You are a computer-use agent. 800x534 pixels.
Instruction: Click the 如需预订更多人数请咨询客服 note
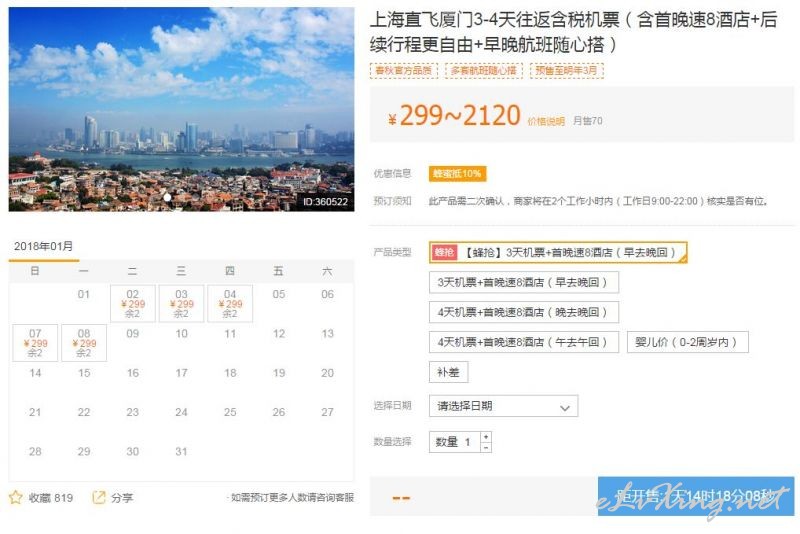pos(291,497)
